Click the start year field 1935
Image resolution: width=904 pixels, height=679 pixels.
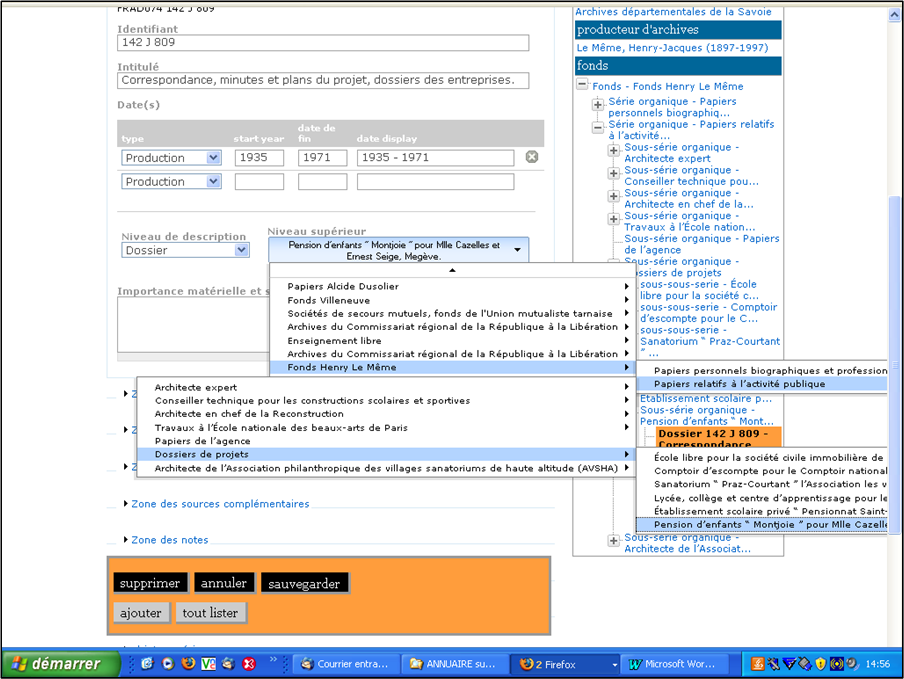[259, 157]
